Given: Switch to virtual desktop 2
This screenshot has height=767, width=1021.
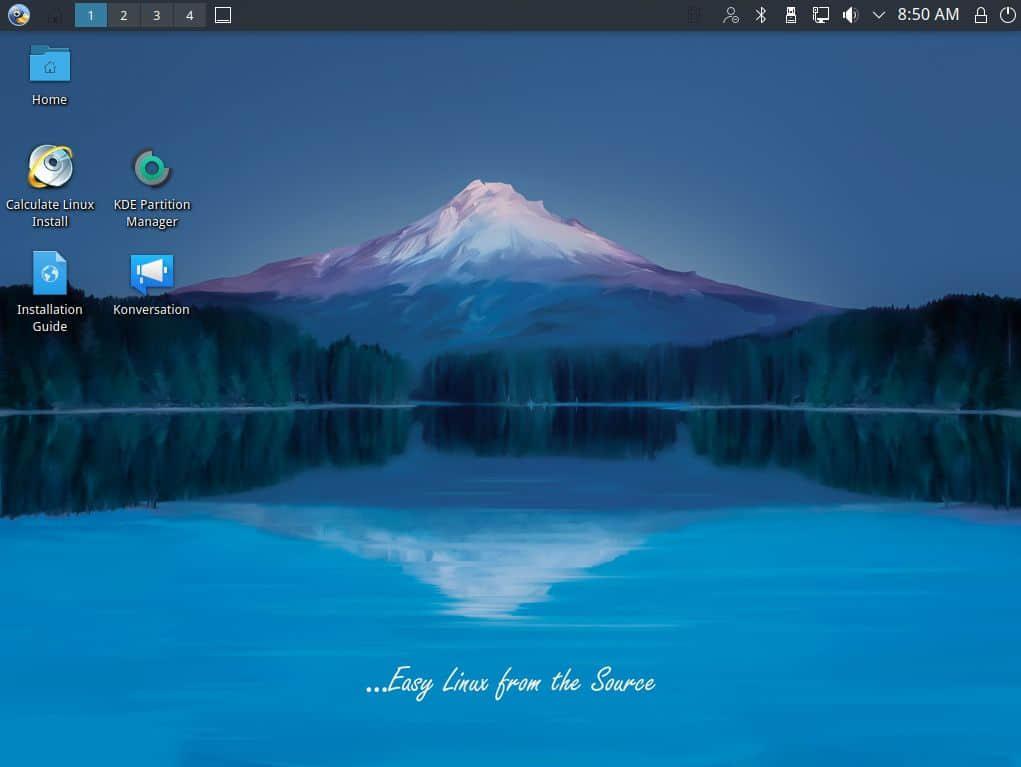Looking at the screenshot, I should tap(123, 15).
